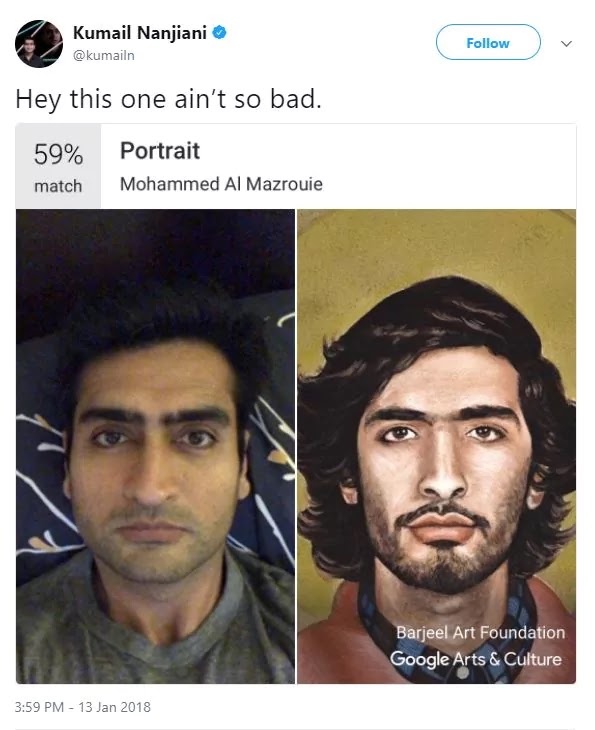Open the left selfie photo
595x730 pixels.
click(156, 446)
